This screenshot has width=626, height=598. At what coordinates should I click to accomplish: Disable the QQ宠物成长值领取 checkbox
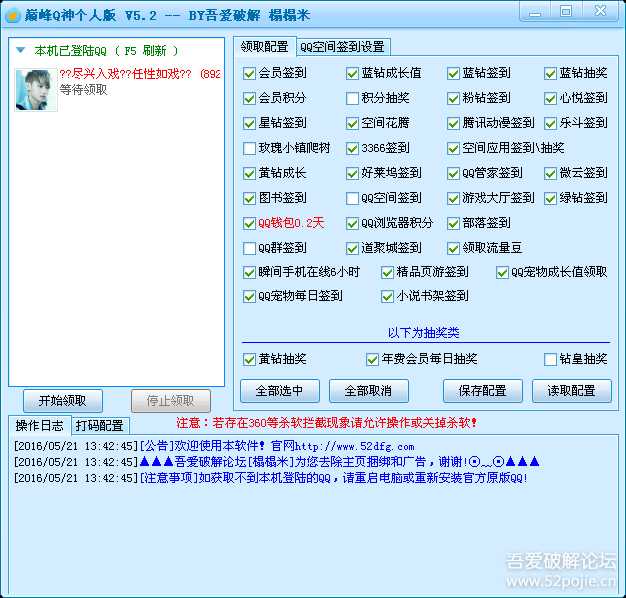[502, 272]
